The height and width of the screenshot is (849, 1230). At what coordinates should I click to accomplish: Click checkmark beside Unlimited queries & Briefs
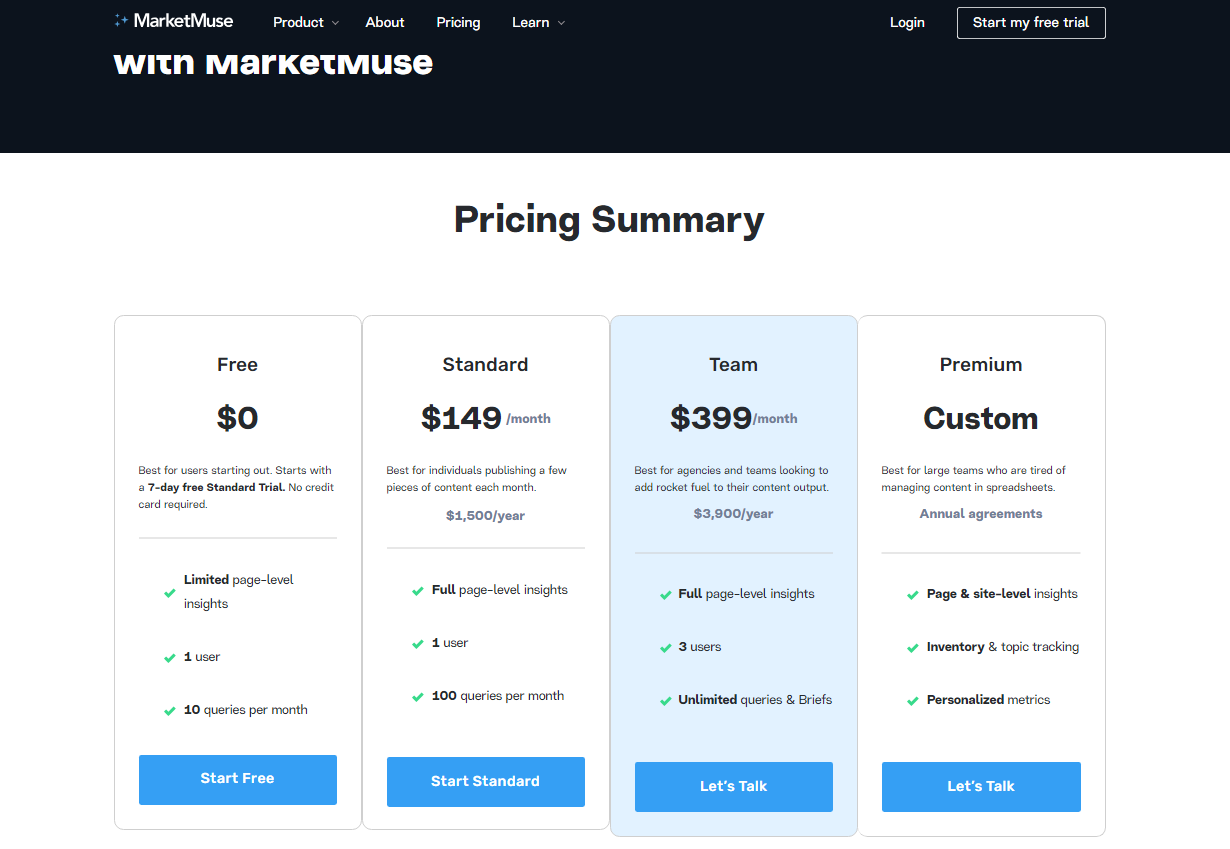coord(665,701)
